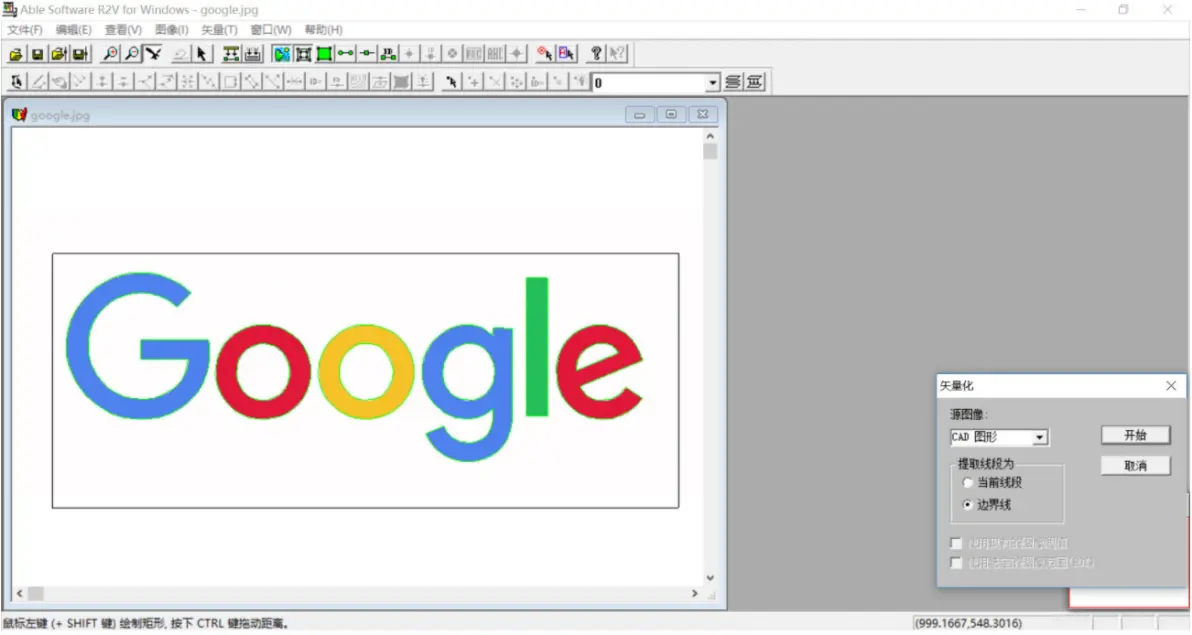Click the green letter l in Google image
The width and height of the screenshot is (1192, 635).
[x=537, y=347]
